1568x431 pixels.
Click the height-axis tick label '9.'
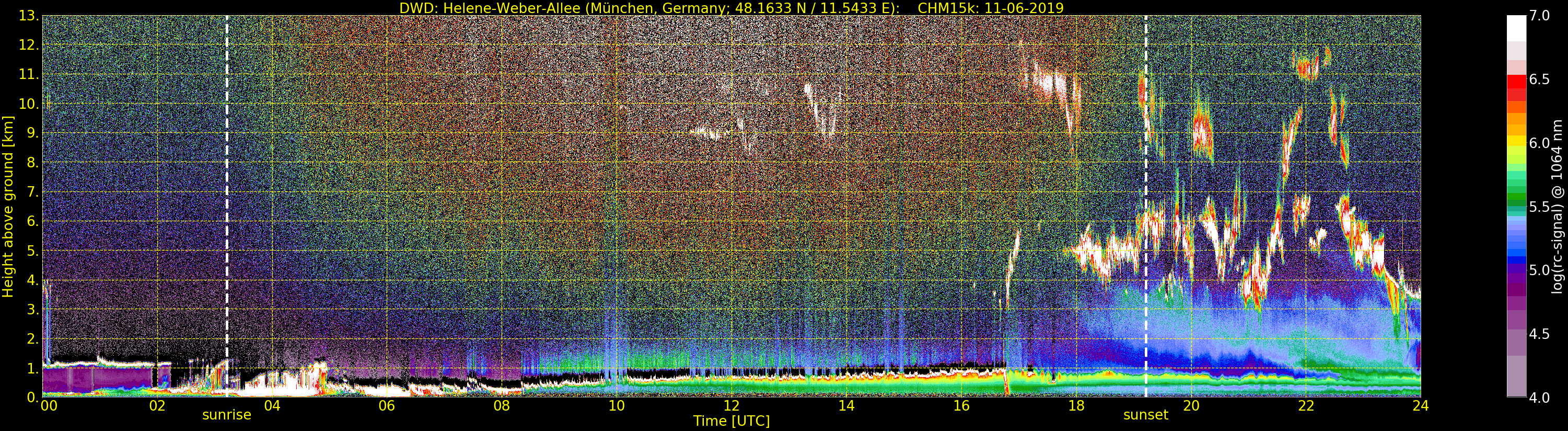[x=32, y=133]
